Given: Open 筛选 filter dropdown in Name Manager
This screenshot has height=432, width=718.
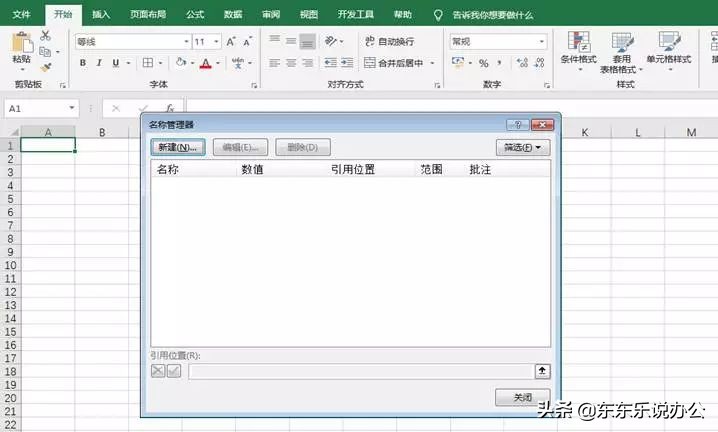Looking at the screenshot, I should [522, 148].
